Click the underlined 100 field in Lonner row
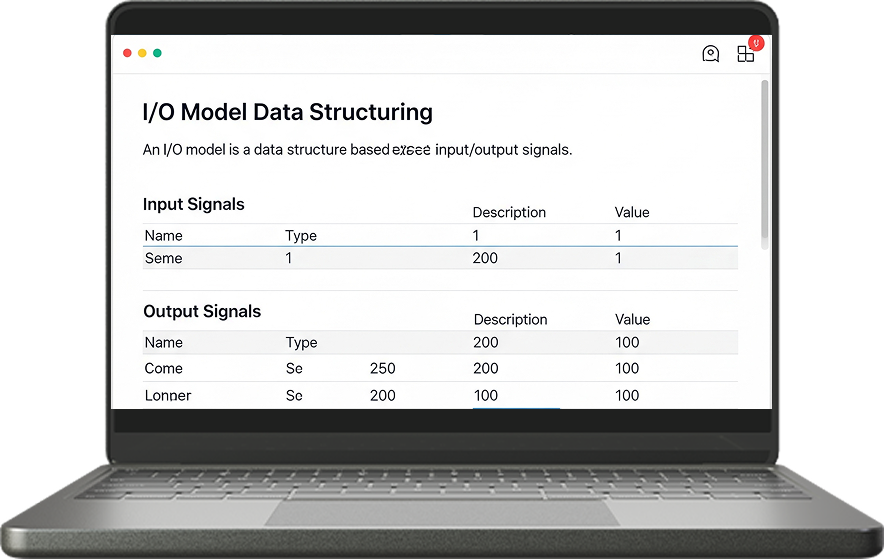This screenshot has height=559, width=884. point(486,395)
